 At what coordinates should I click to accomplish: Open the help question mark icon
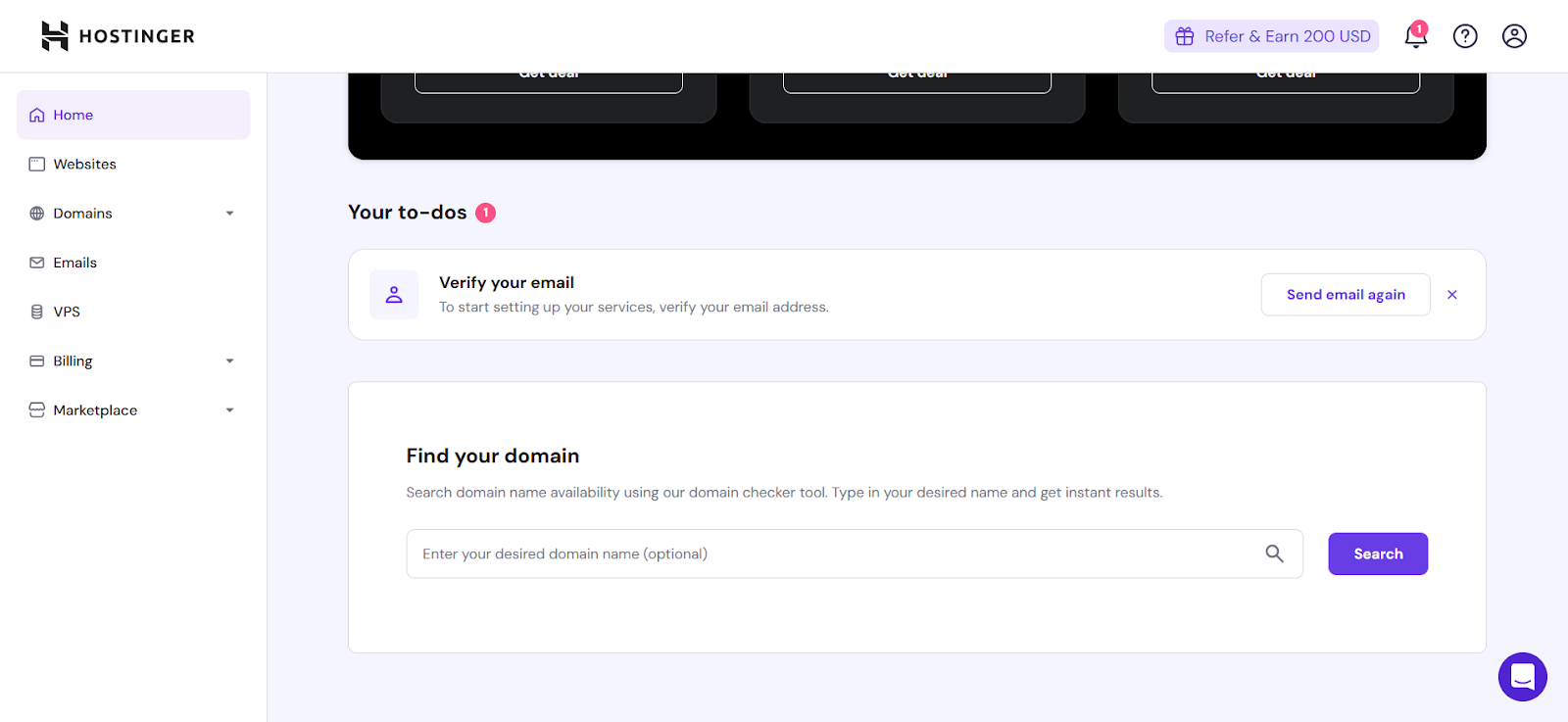pos(1465,36)
